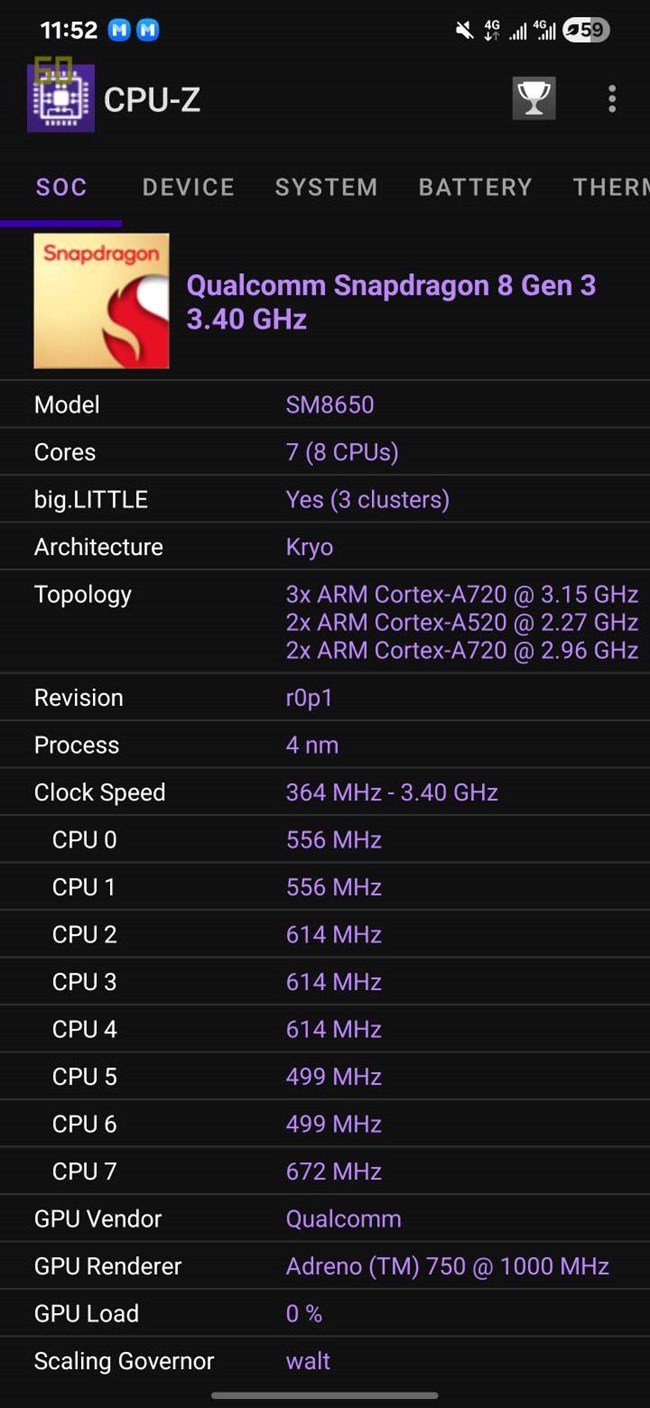Viewport: 650px width, 1408px height.
Task: Tap the first blue notification icon
Action: point(119,30)
